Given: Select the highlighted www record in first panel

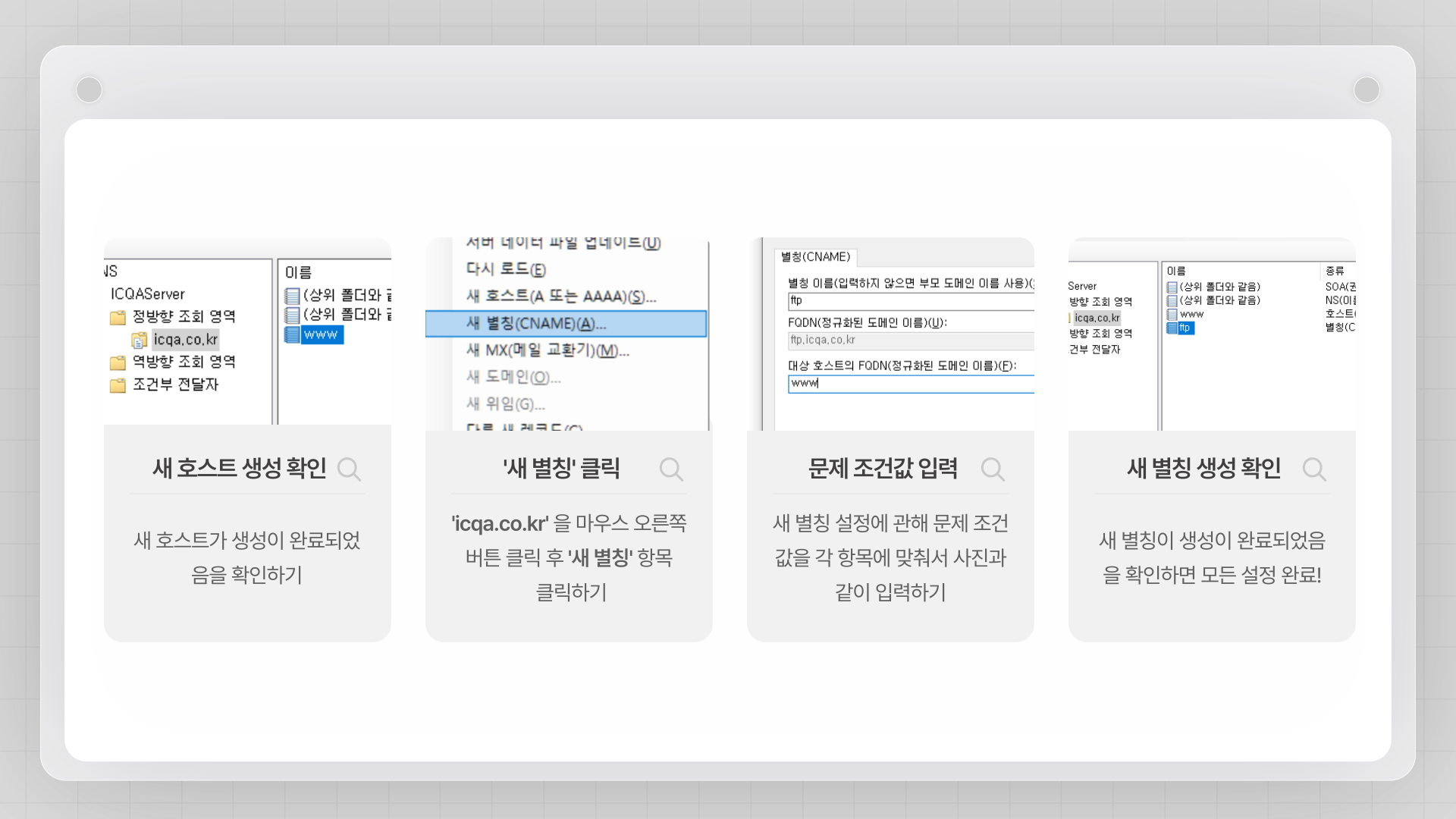Looking at the screenshot, I should (321, 334).
